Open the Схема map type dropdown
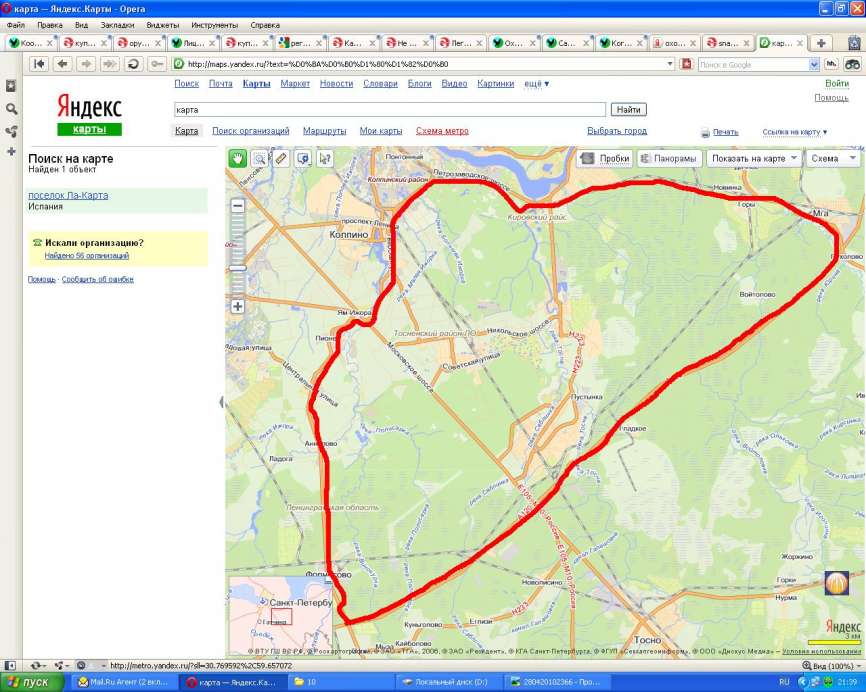This screenshot has width=866, height=692. tap(833, 158)
